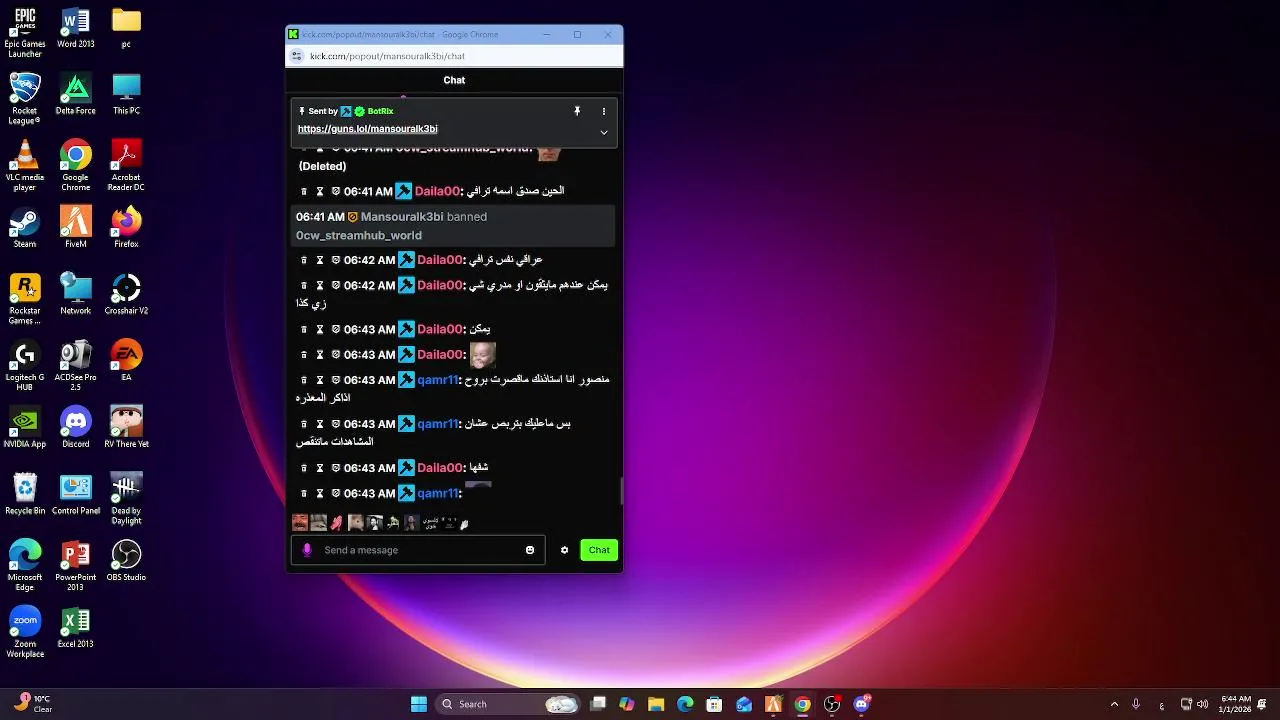Image resolution: width=1280 pixels, height=720 pixels.
Task: Open the emoji picker in the message box
Action: [x=530, y=550]
